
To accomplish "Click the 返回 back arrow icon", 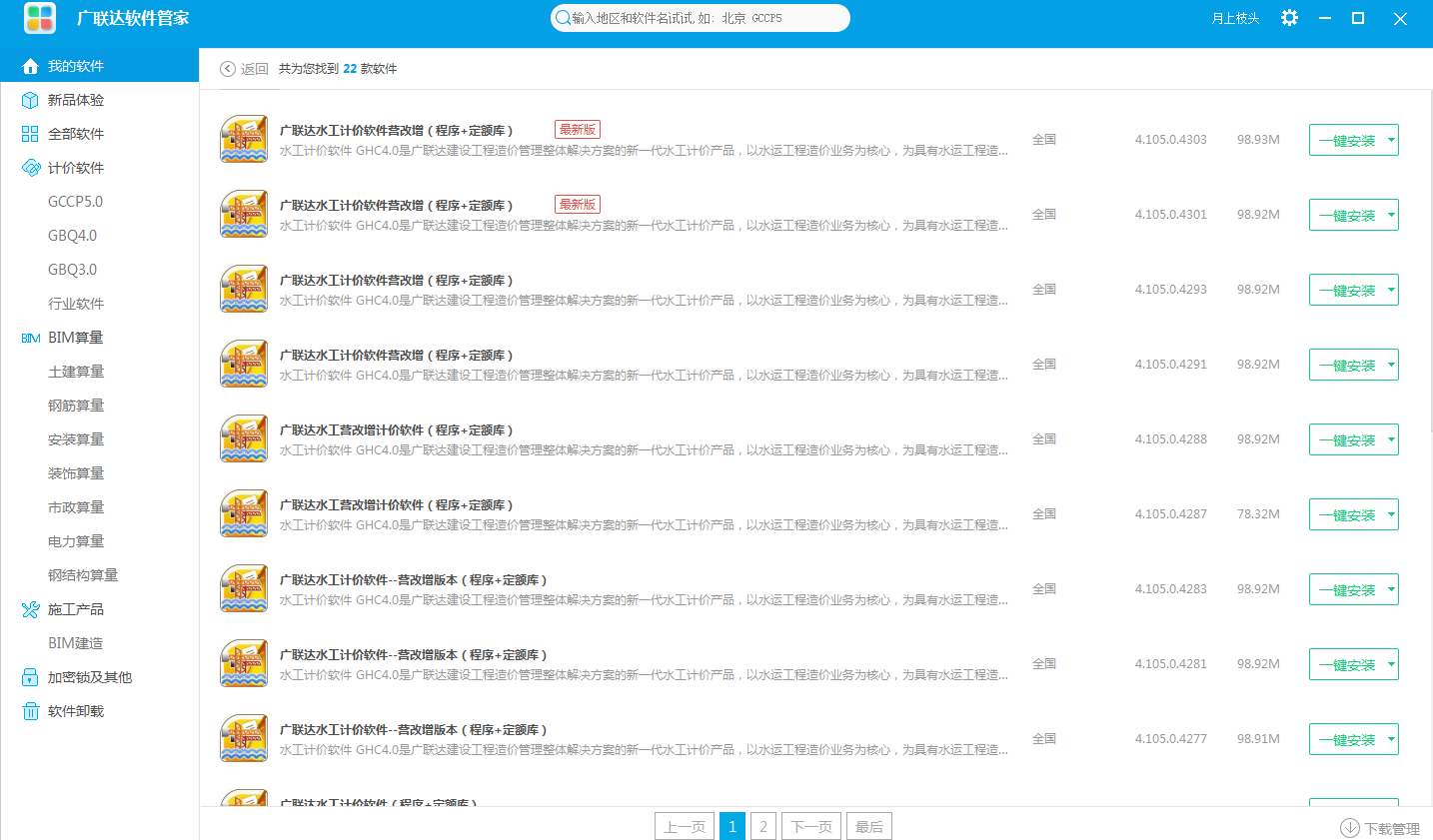I will point(228,69).
